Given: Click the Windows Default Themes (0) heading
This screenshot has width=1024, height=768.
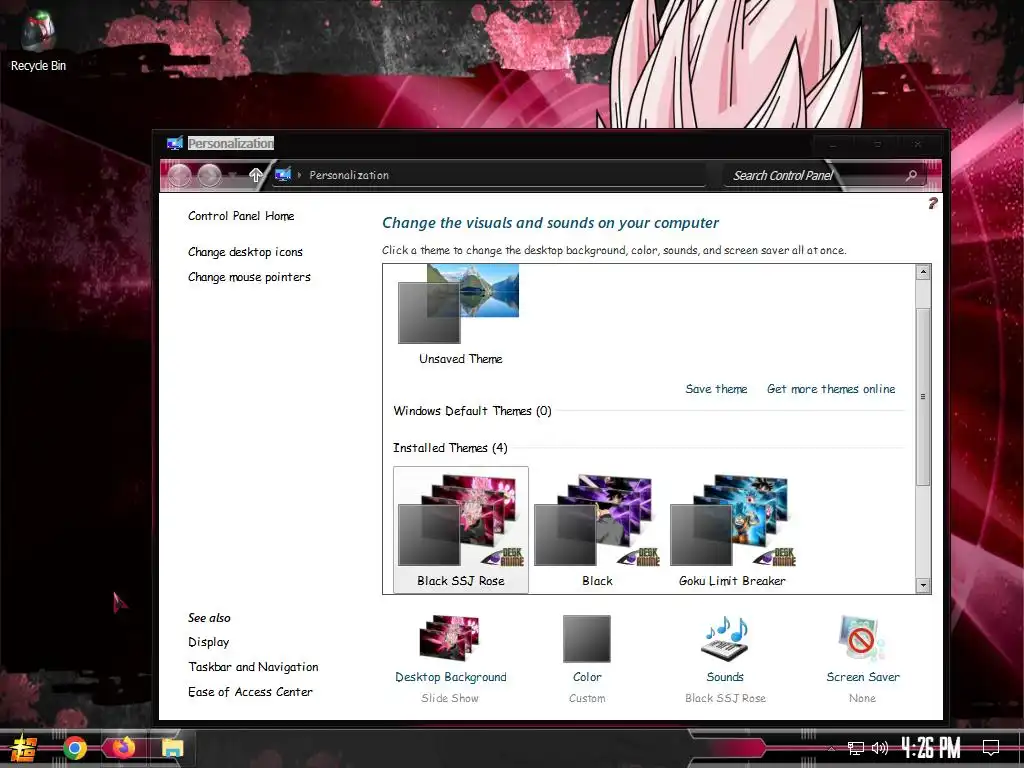Looking at the screenshot, I should coord(472,411).
